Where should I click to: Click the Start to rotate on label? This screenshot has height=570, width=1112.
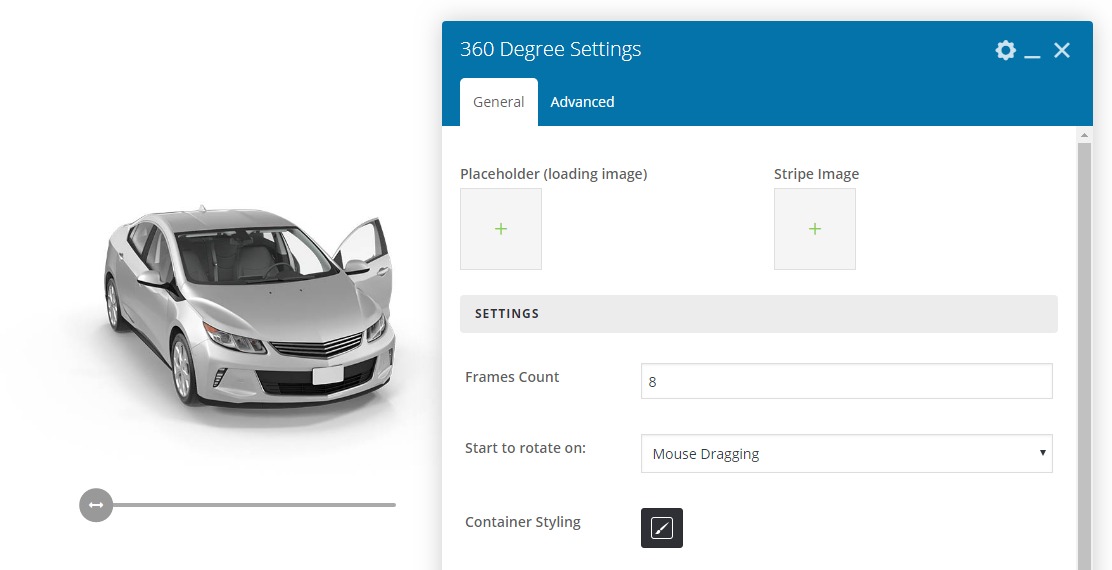(525, 448)
